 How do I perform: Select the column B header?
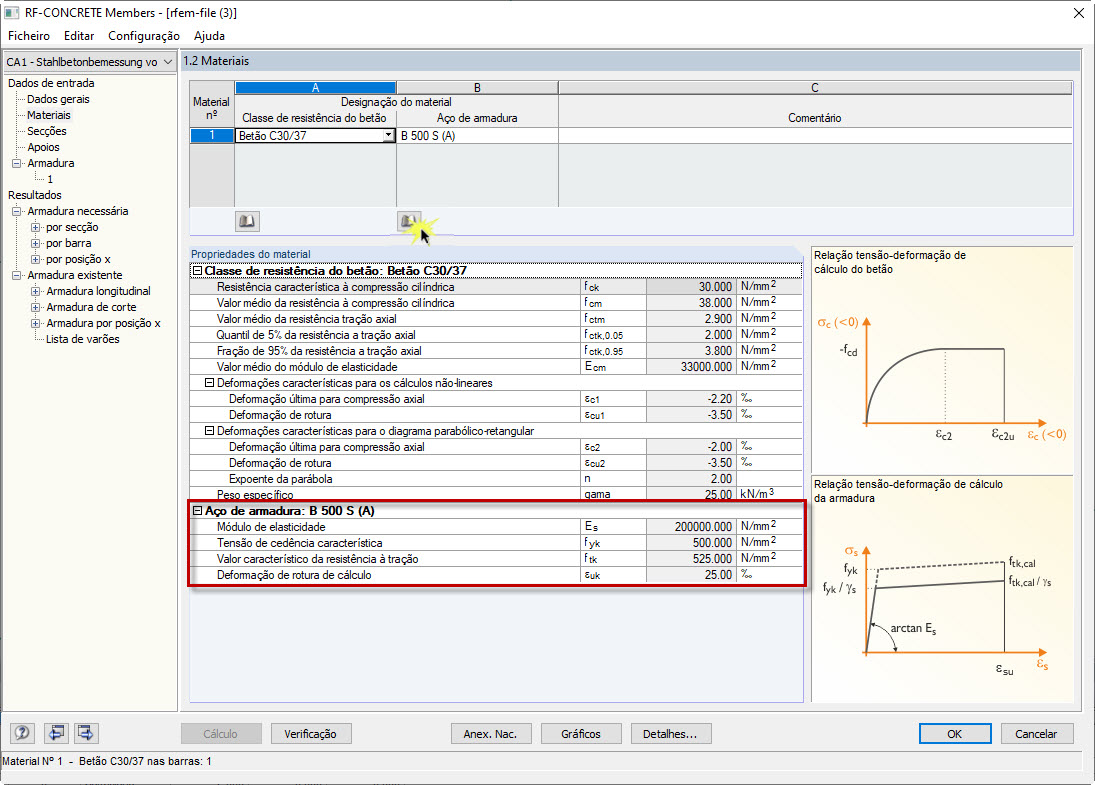coord(477,87)
